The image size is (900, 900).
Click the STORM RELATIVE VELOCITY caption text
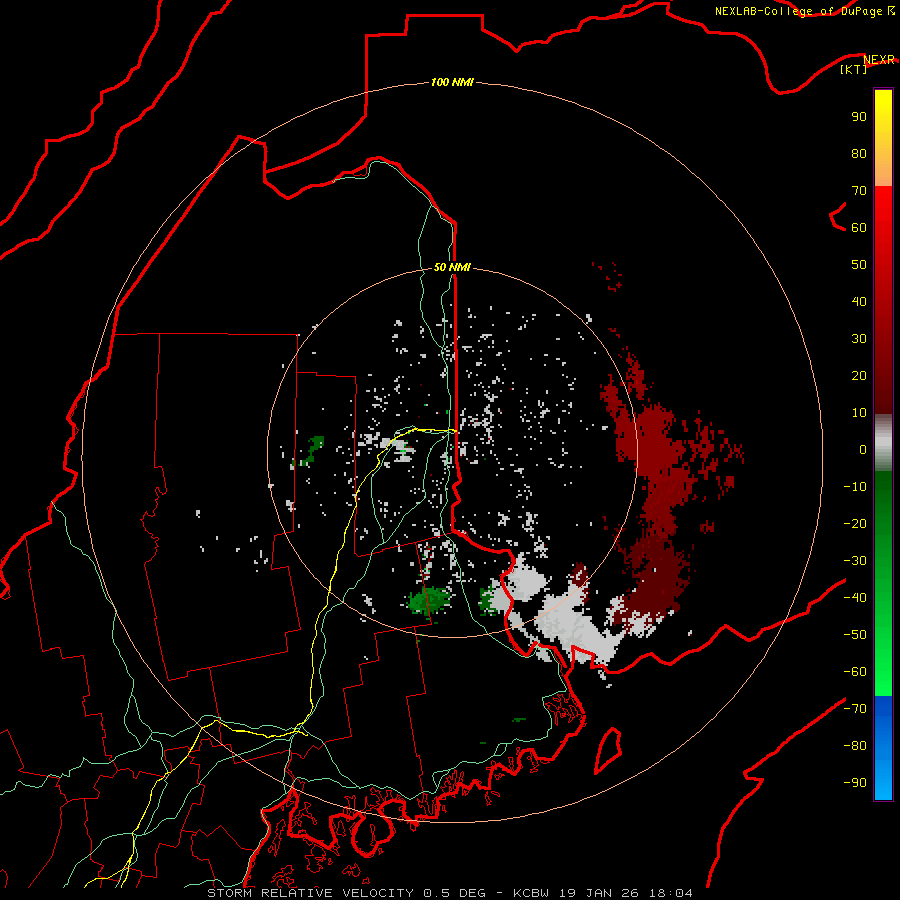click(310, 893)
